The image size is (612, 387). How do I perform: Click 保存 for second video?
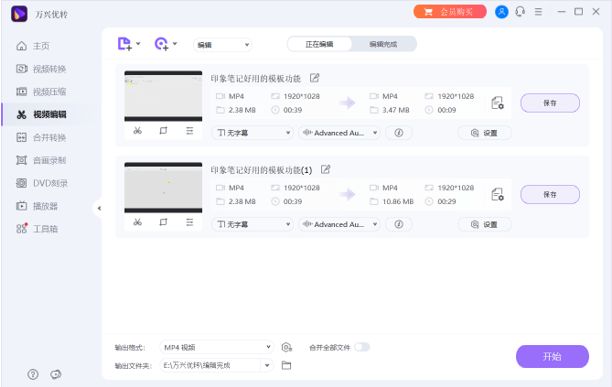(x=550, y=194)
